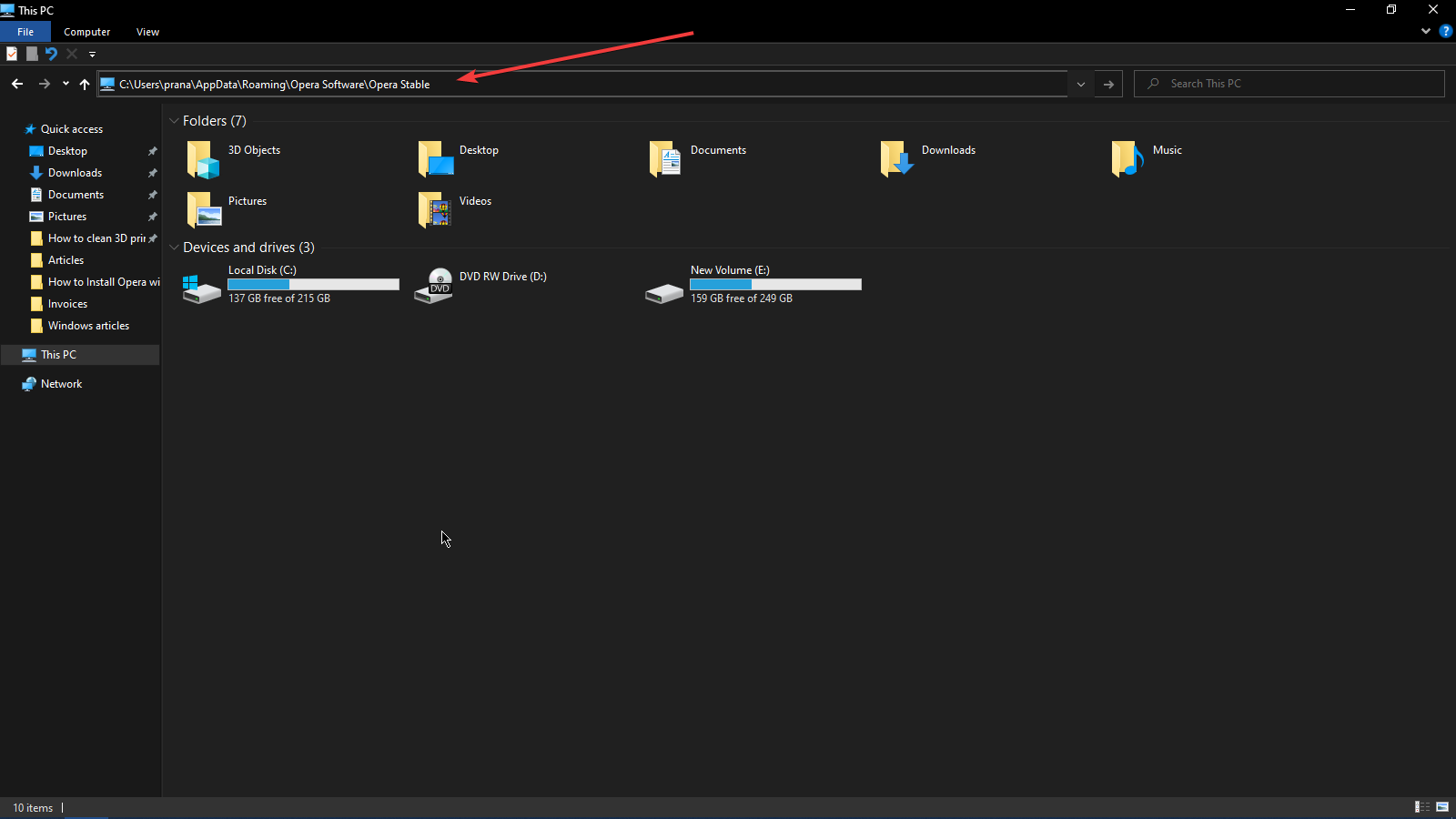Open the Articles folder in sidebar
The image size is (1456, 819).
click(x=66, y=260)
